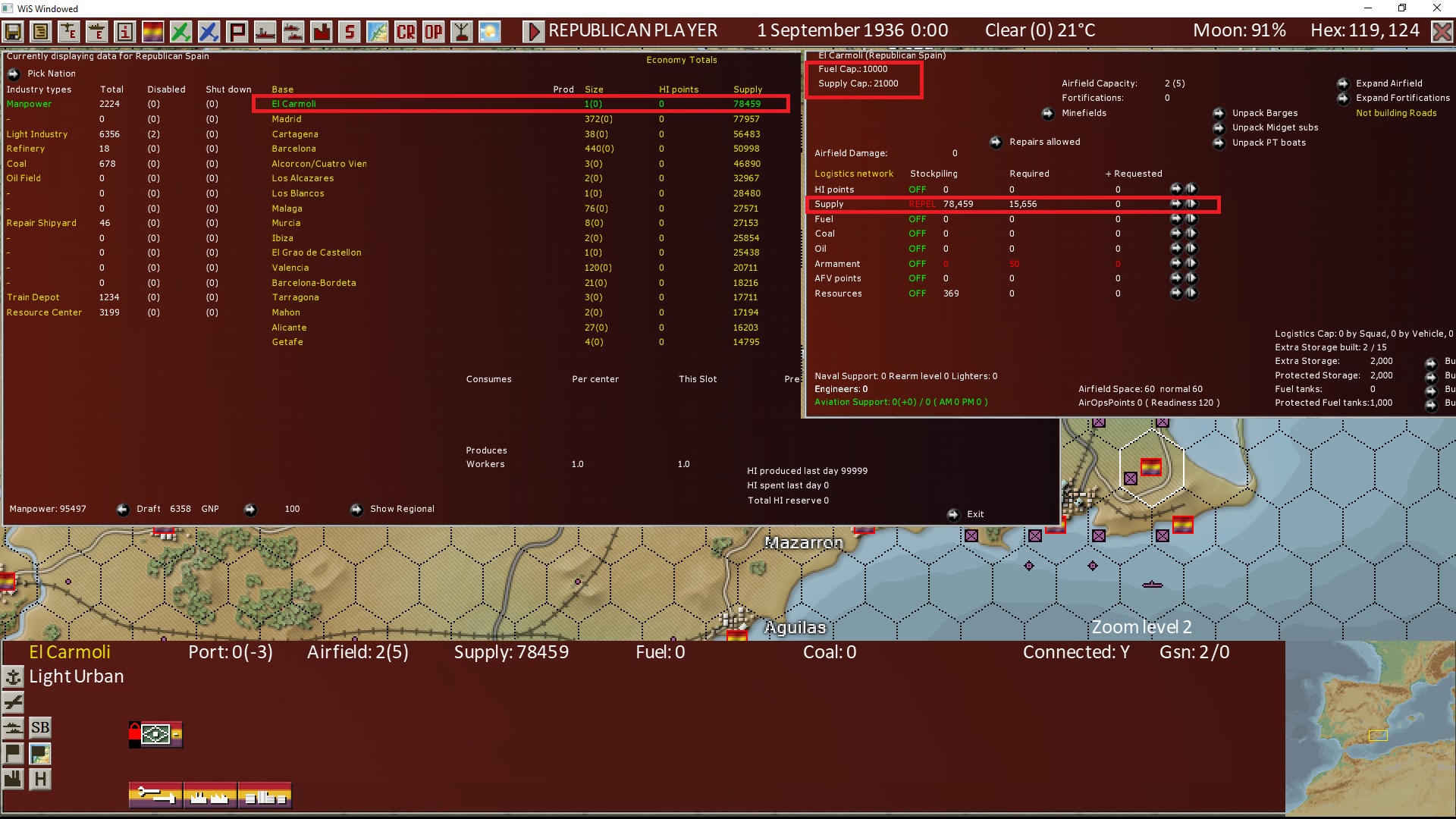Click the SB icon in the unit panel
The width and height of the screenshot is (1456, 819).
coord(40,727)
